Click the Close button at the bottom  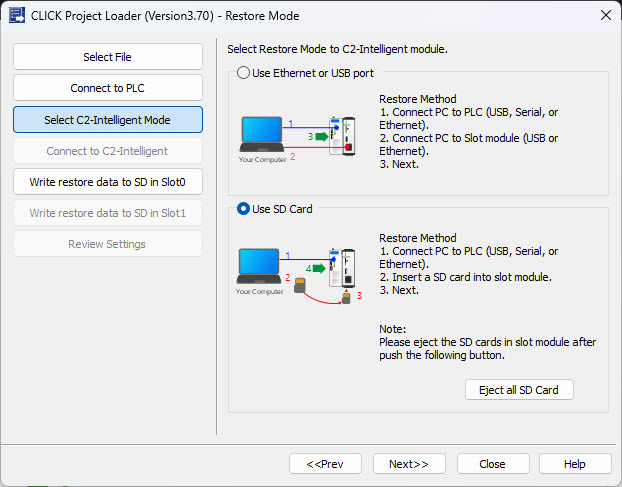(x=493, y=464)
